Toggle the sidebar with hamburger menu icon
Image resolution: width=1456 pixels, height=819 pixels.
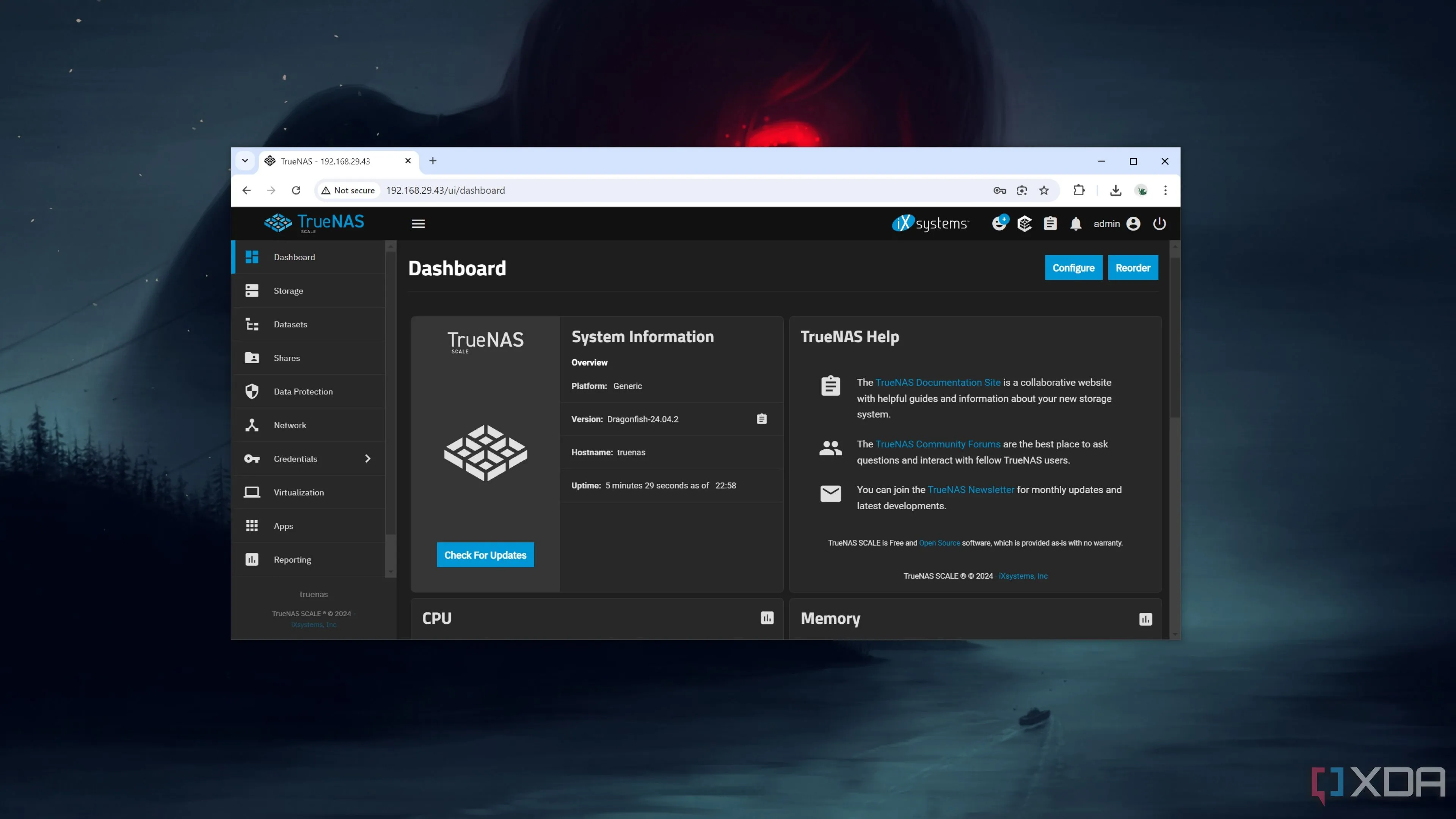click(x=418, y=224)
